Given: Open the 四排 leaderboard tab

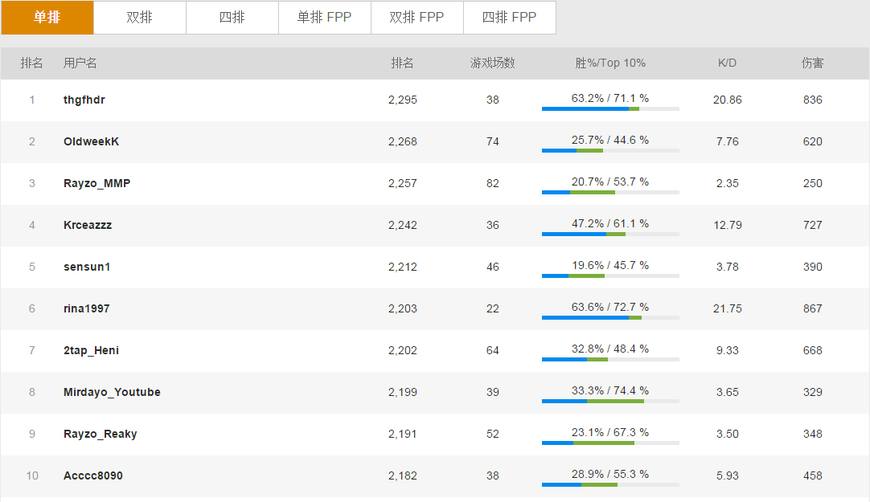Looking at the screenshot, I should tap(231, 17).
